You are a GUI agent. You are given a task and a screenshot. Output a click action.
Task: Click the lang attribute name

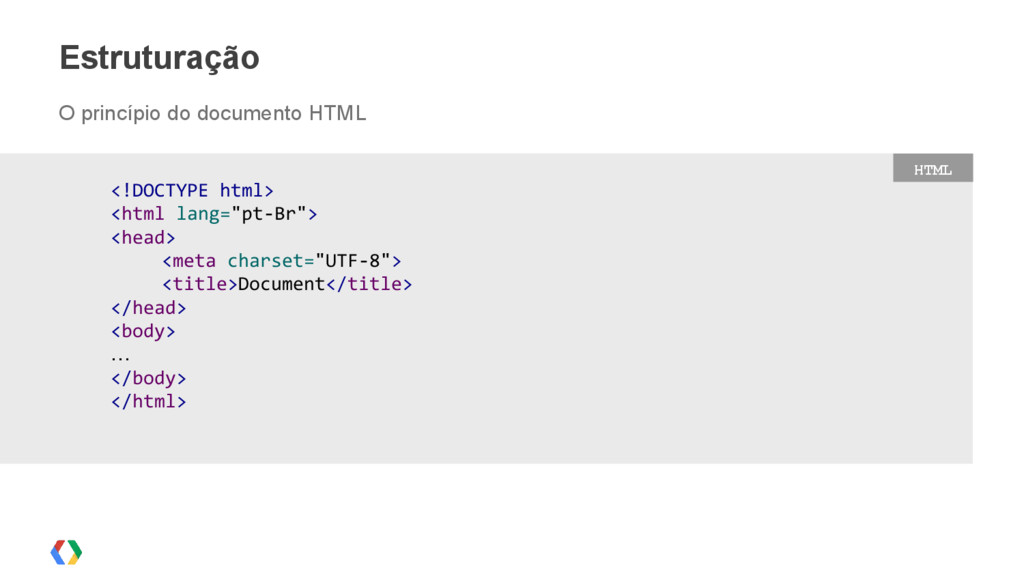click(198, 215)
